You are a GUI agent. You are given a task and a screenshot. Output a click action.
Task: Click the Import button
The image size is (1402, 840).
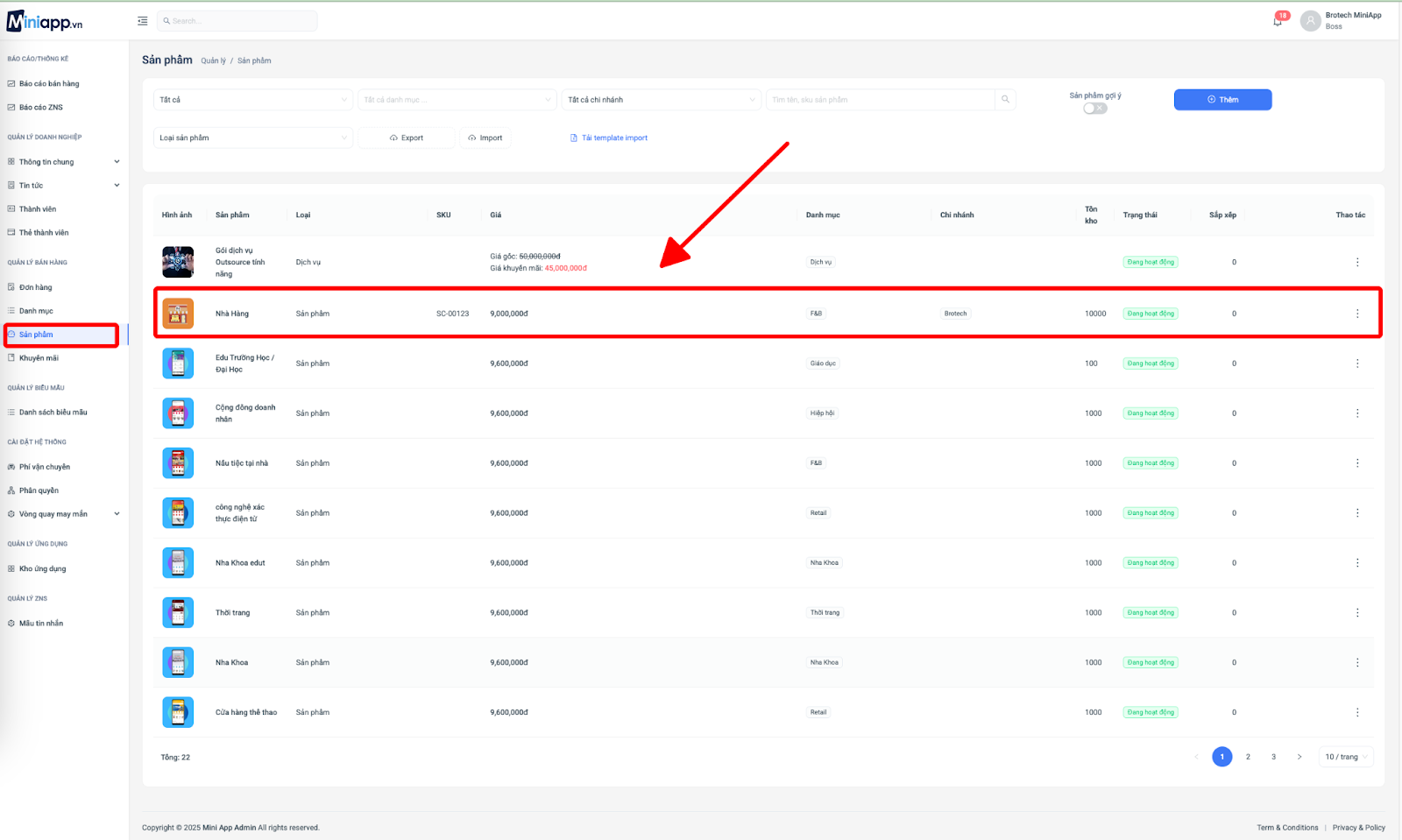pyautogui.click(x=485, y=138)
